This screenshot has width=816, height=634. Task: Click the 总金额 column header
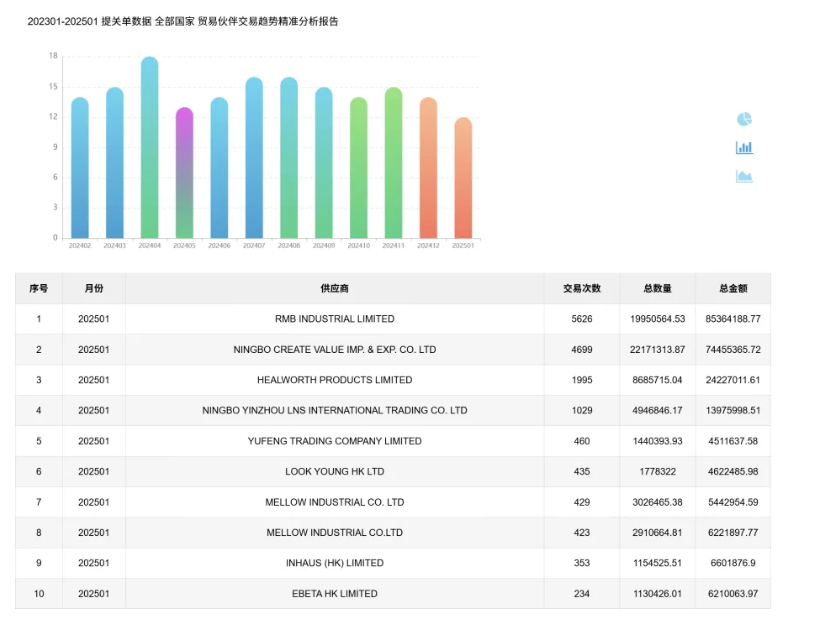tap(732, 288)
